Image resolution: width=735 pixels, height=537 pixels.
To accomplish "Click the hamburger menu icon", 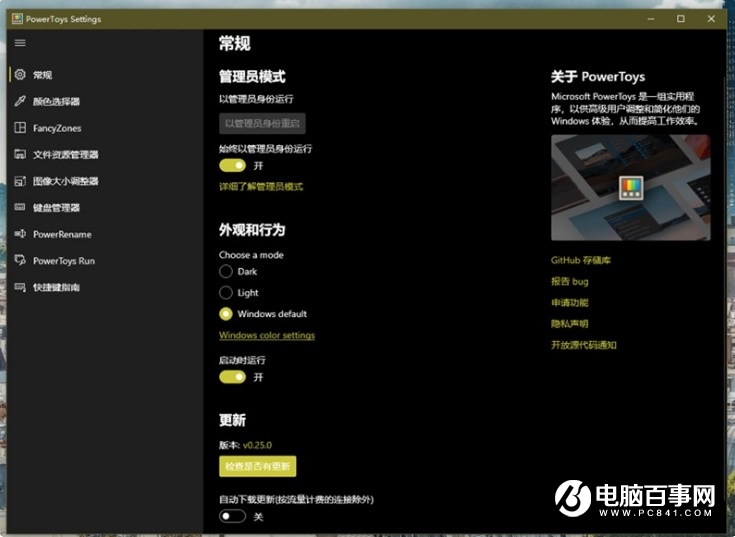I will click(x=20, y=43).
